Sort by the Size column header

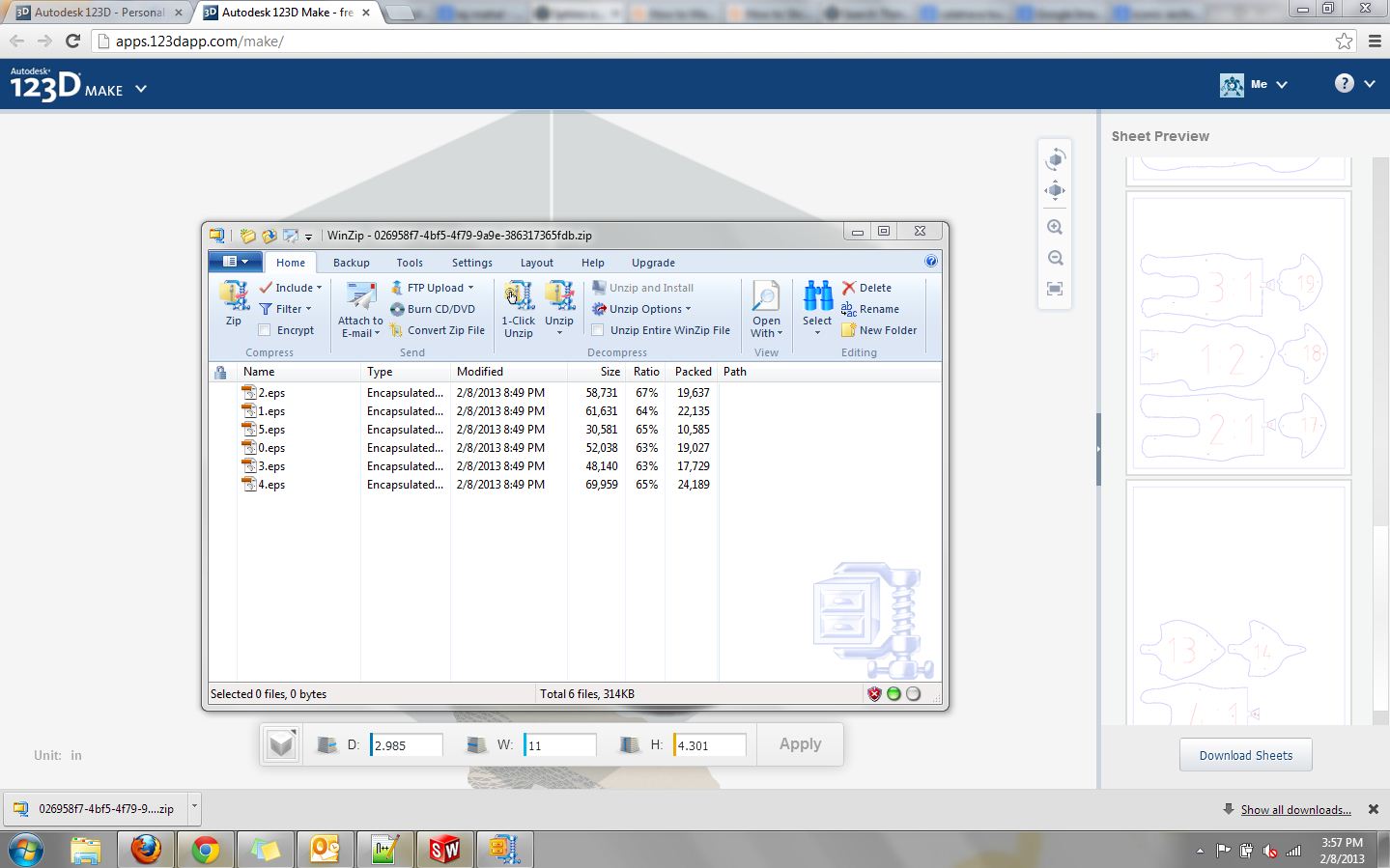click(596, 372)
